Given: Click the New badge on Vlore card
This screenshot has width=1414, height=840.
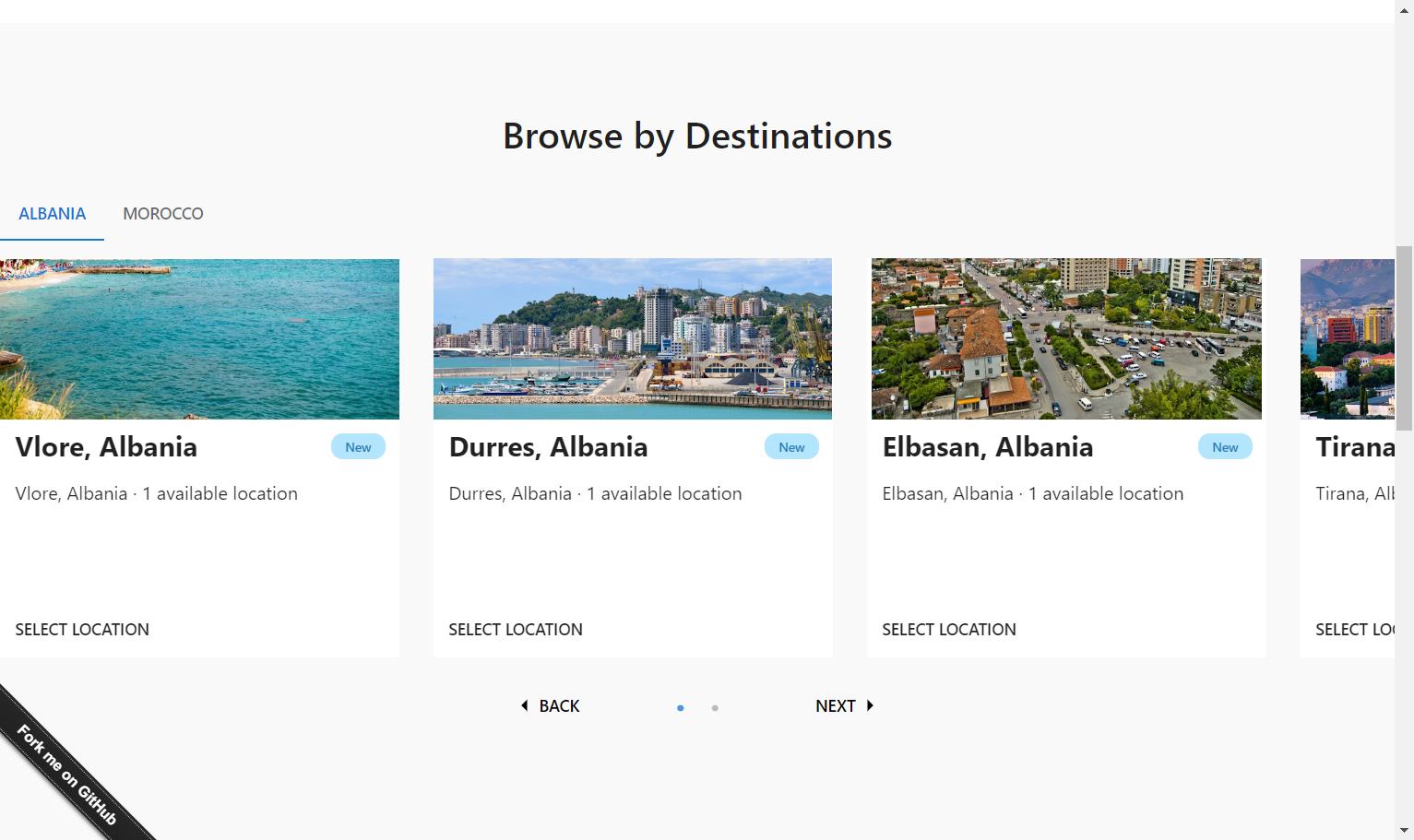Looking at the screenshot, I should pos(358,447).
